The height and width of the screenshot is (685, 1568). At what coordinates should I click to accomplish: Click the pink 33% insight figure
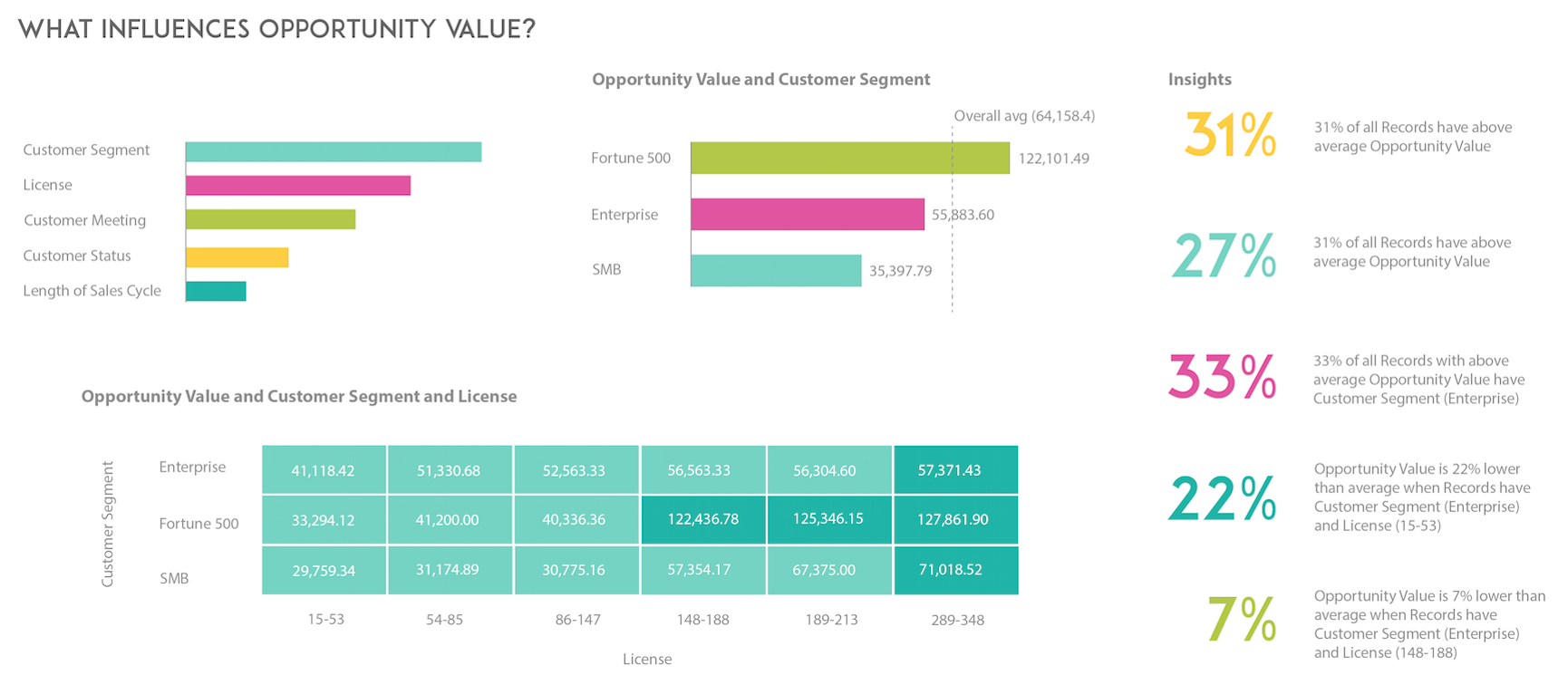pyautogui.click(x=1222, y=377)
